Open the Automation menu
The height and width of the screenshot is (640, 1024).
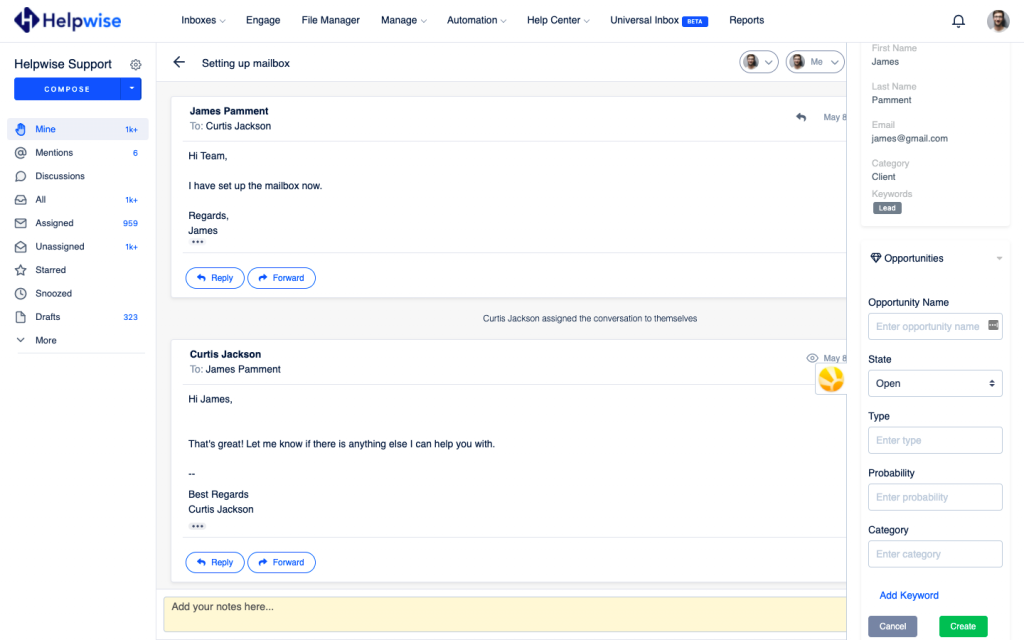476,20
